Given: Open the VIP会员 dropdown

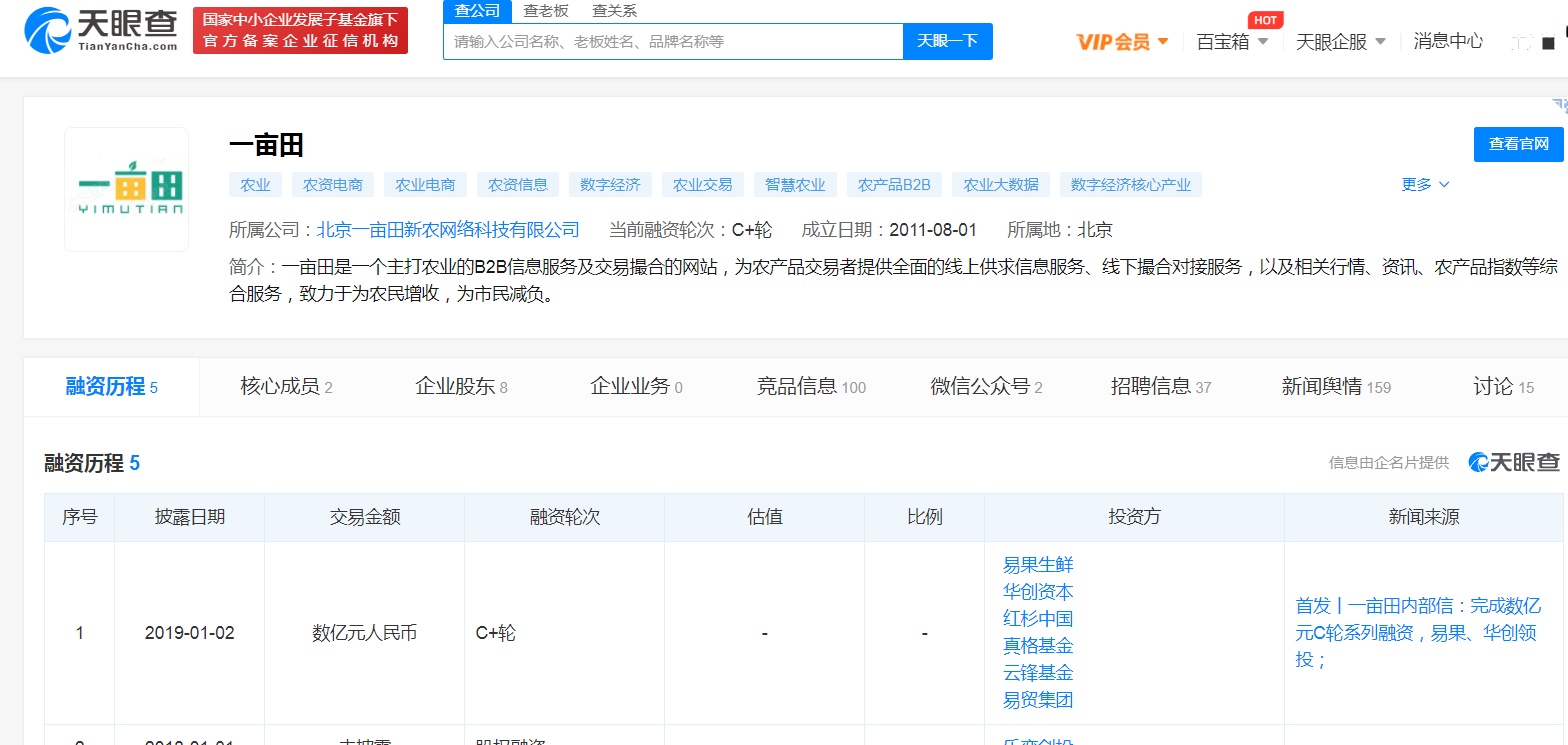Looking at the screenshot, I should (1123, 42).
